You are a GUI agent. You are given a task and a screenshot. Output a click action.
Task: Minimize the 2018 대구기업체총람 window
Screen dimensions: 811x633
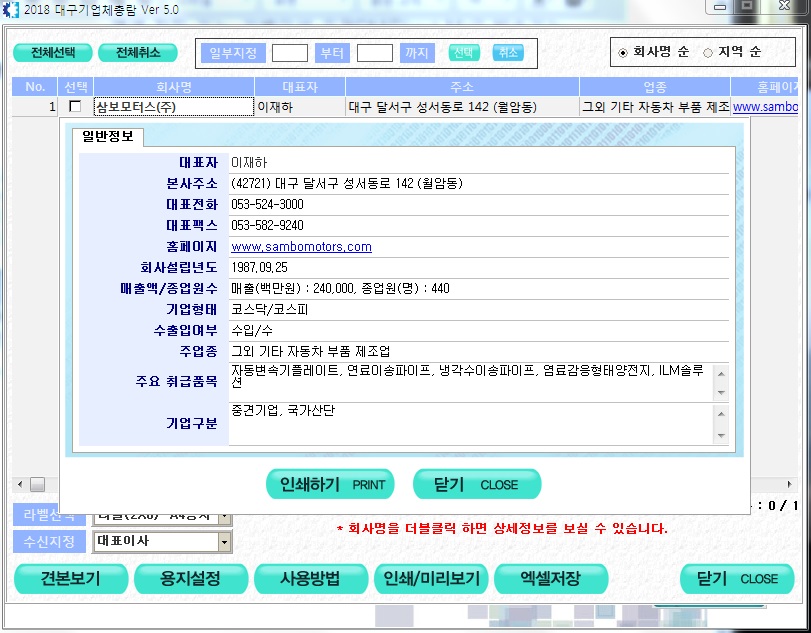point(719,7)
